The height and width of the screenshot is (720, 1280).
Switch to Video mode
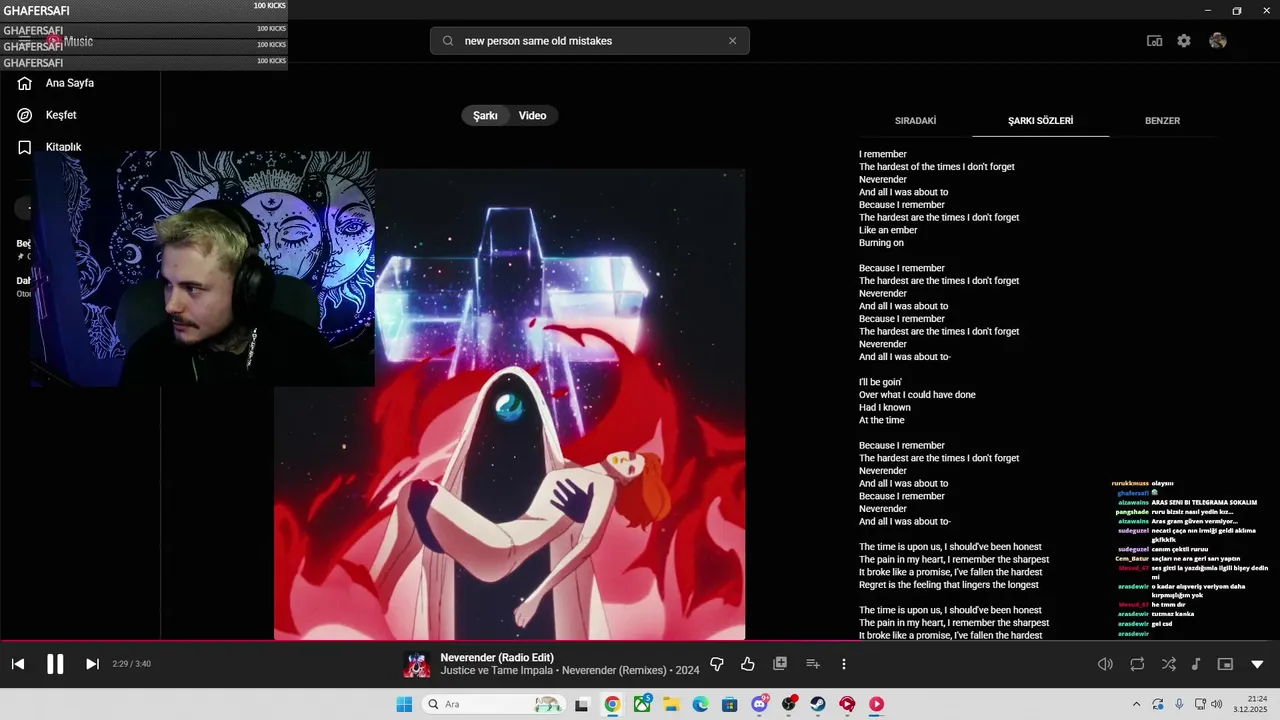(532, 116)
